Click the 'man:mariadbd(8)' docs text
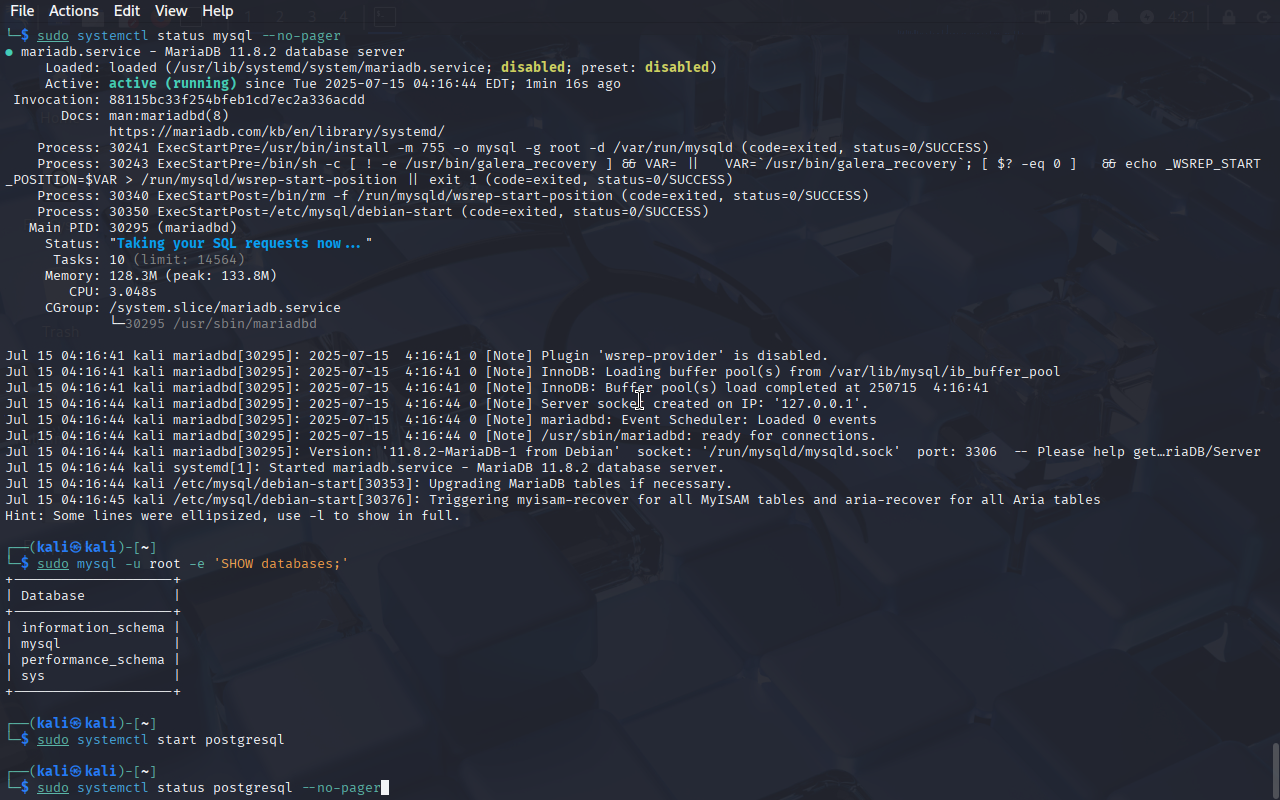Viewport: 1280px width, 800px height. point(169,116)
